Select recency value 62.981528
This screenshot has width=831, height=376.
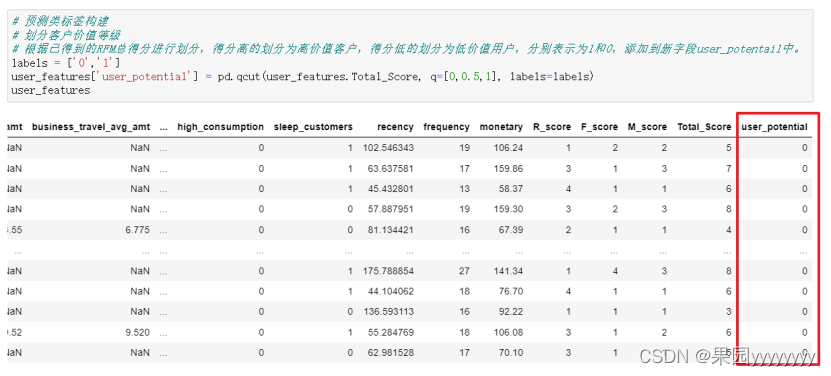click(391, 353)
